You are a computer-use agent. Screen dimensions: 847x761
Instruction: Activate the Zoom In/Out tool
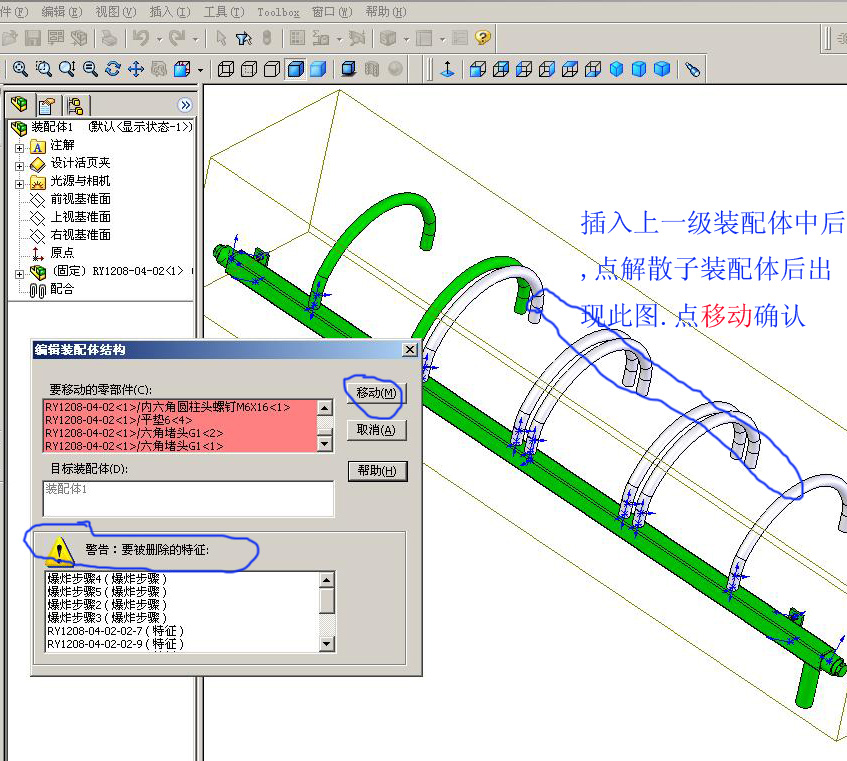point(67,69)
